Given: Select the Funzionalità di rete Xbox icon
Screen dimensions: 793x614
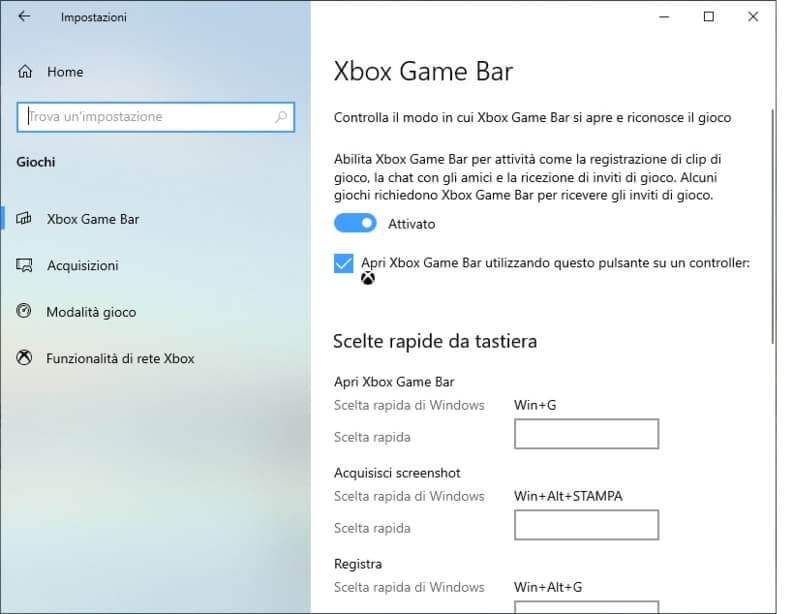Looking at the screenshot, I should [x=24, y=358].
